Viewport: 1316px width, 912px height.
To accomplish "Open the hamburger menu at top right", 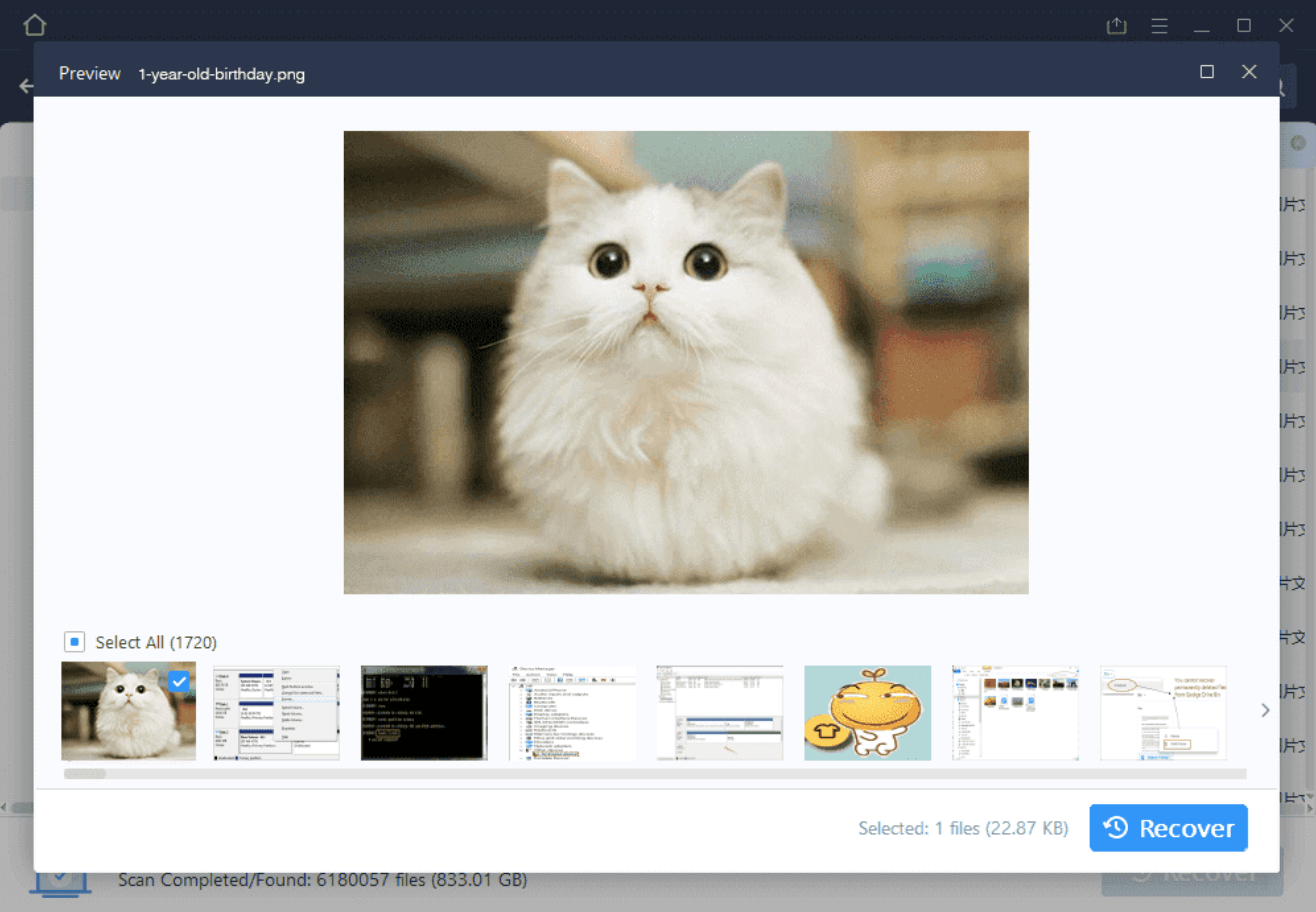I will pyautogui.click(x=1159, y=25).
